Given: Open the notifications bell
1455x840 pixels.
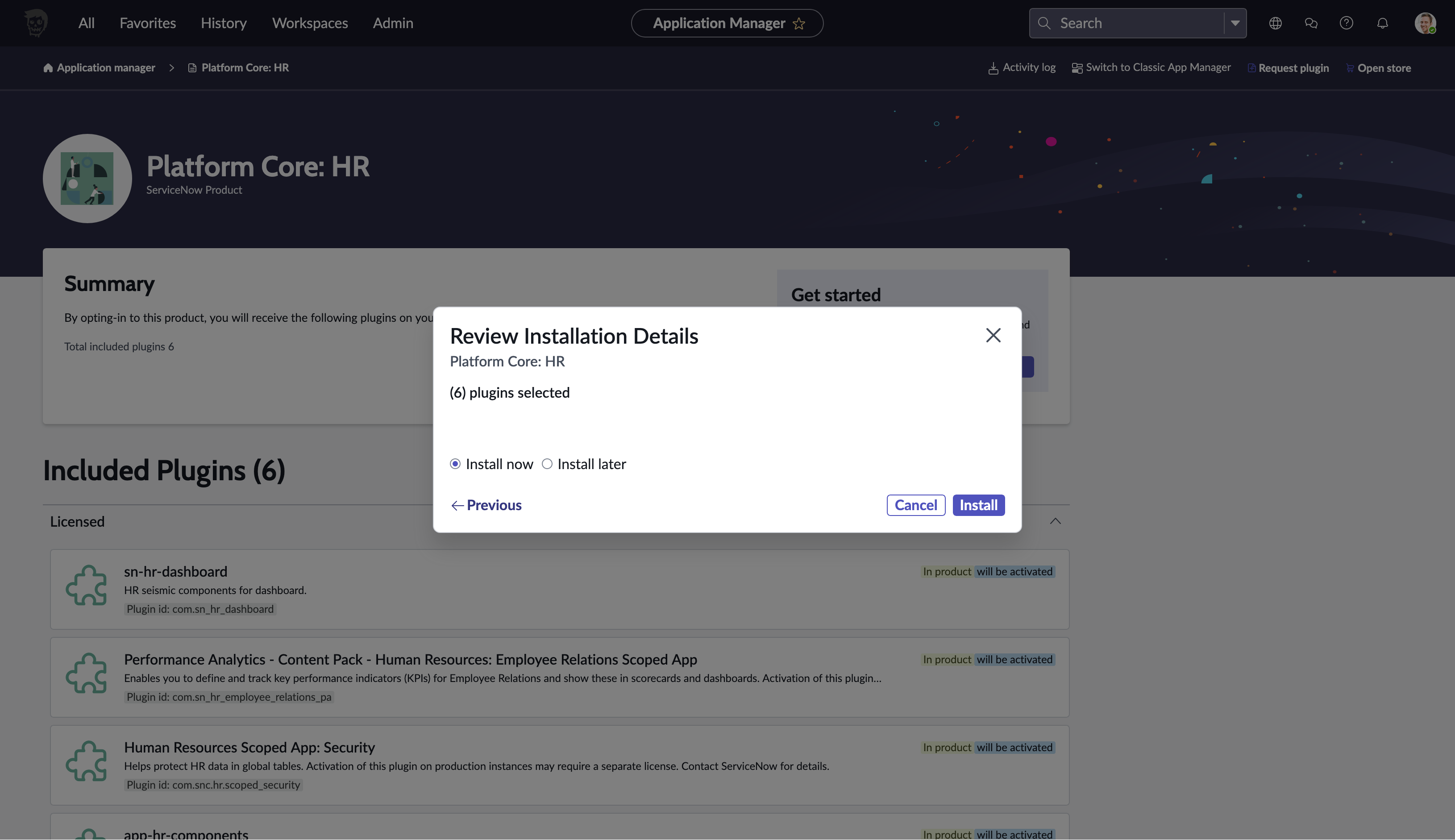Looking at the screenshot, I should click(x=1382, y=23).
